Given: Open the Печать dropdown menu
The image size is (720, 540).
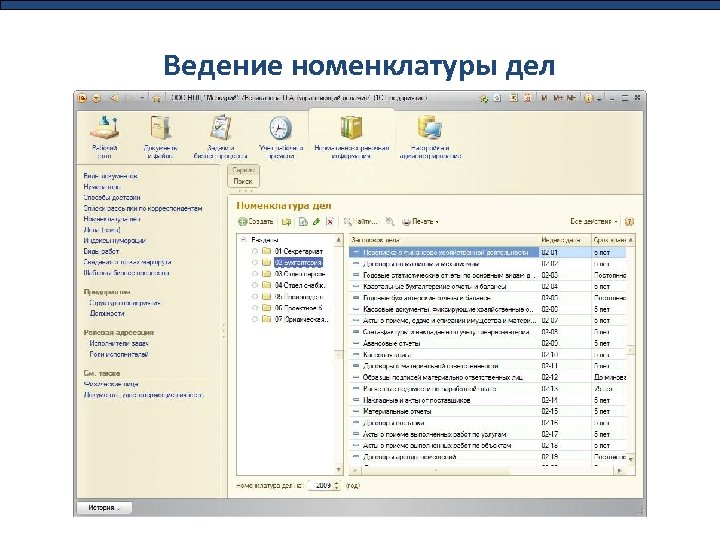Looking at the screenshot, I should pyautogui.click(x=420, y=222).
